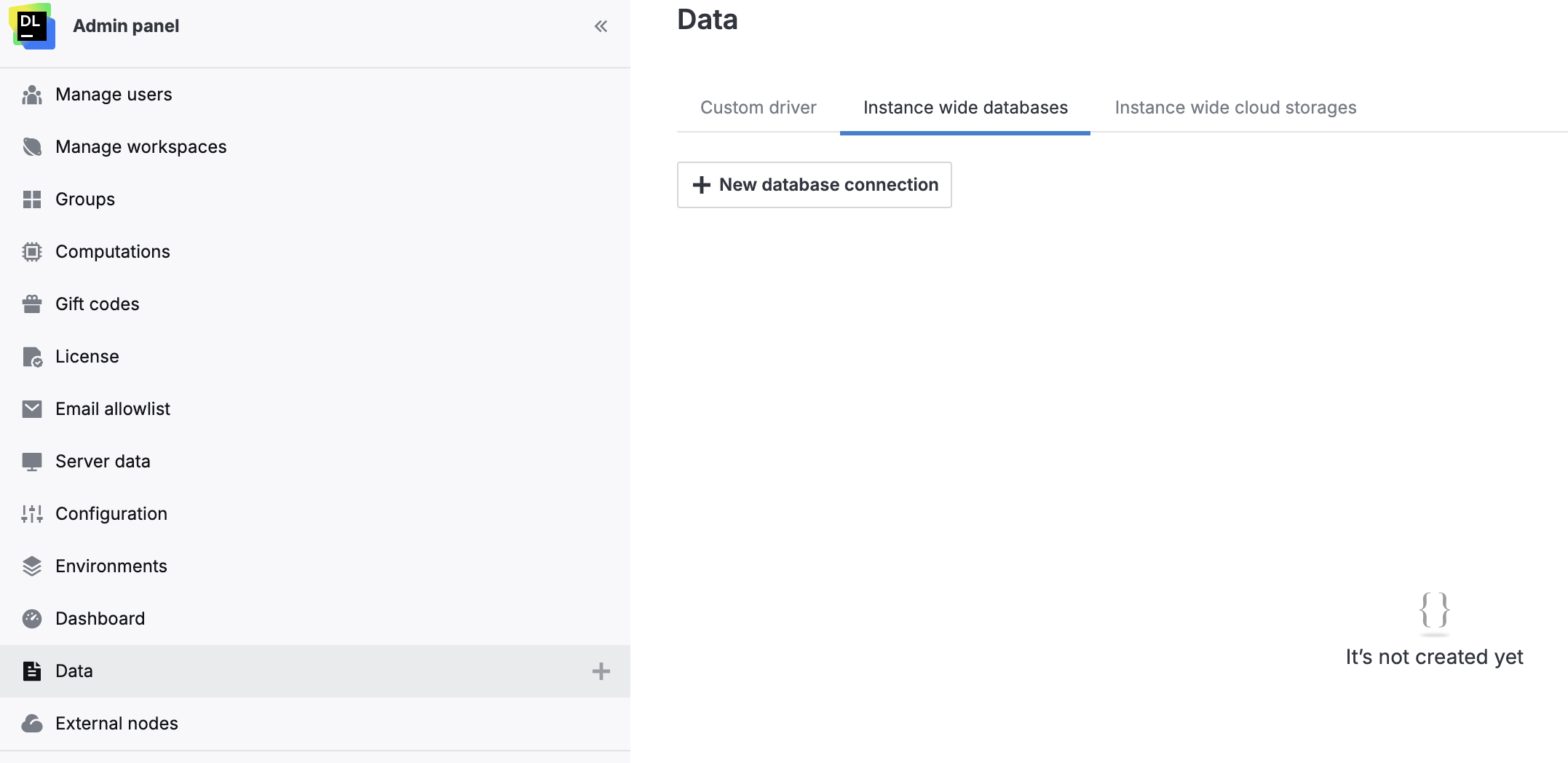
Task: Click the Configuration sliders icon
Action: [x=32, y=513]
